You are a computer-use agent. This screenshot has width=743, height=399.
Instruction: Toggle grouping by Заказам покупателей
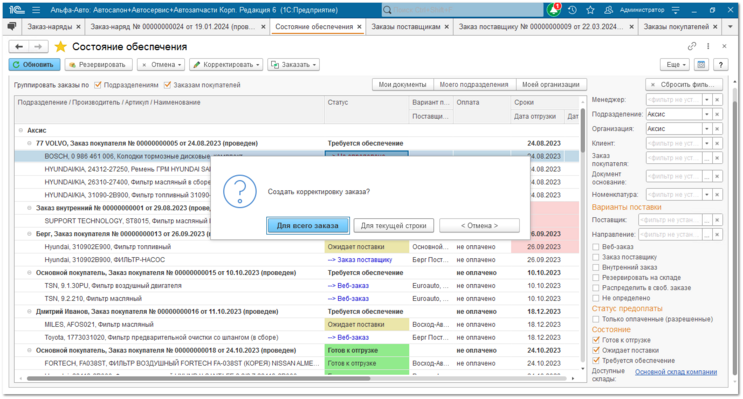coord(167,85)
